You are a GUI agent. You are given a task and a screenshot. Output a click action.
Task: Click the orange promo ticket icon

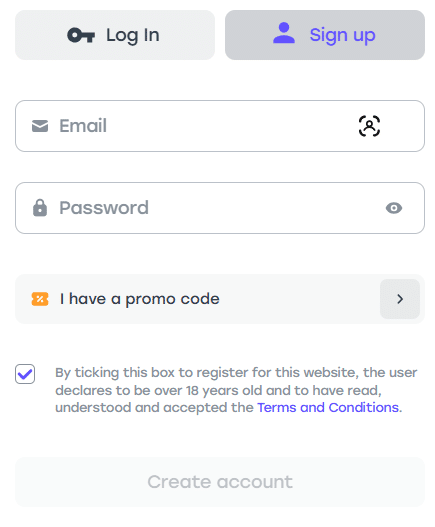click(x=40, y=299)
